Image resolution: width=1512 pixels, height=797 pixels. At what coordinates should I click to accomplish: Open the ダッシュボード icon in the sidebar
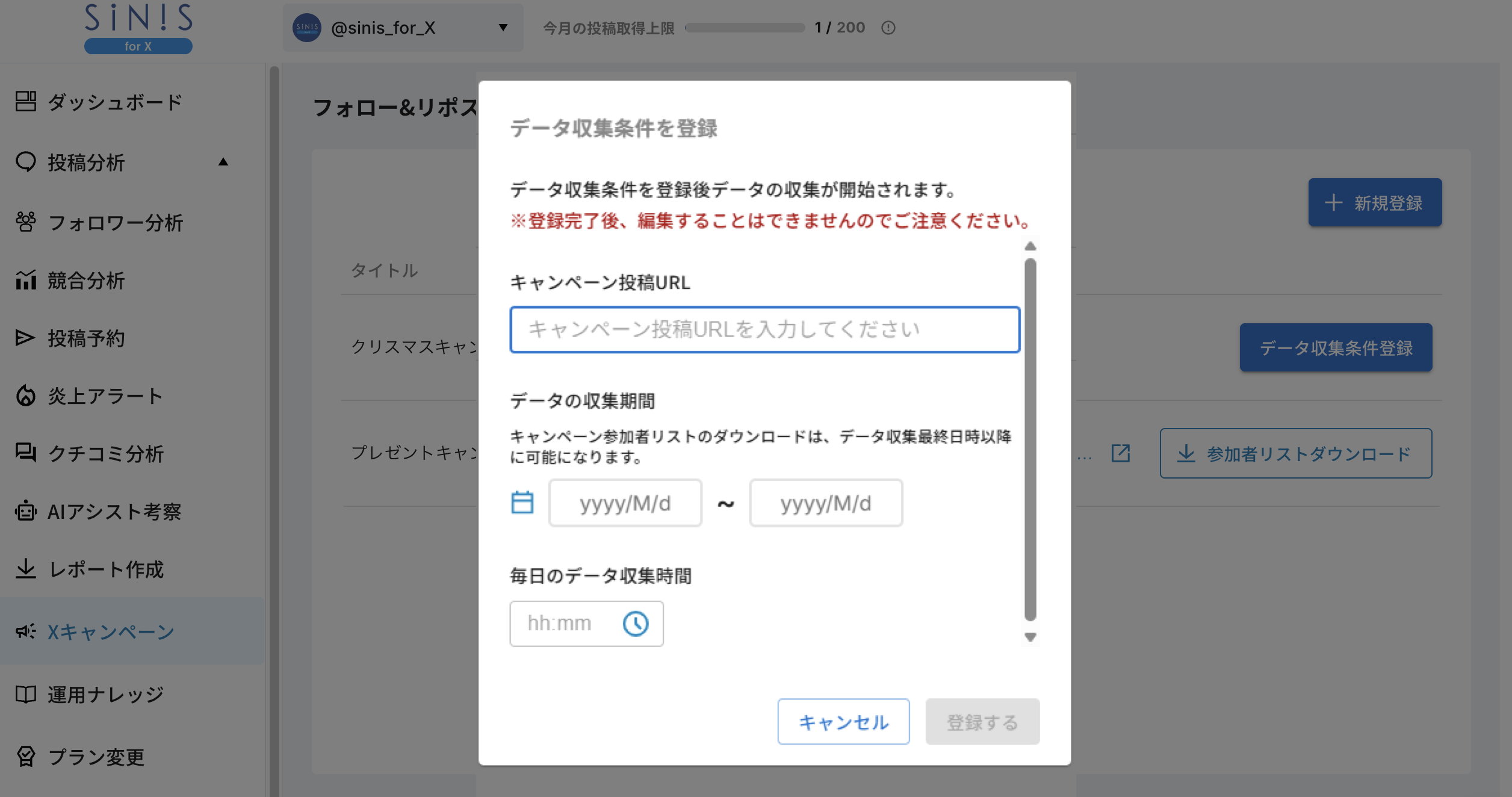click(x=26, y=102)
